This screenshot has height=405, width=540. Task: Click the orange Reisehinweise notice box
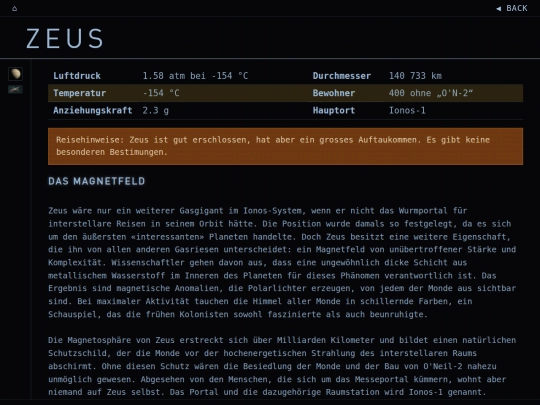coord(285,146)
